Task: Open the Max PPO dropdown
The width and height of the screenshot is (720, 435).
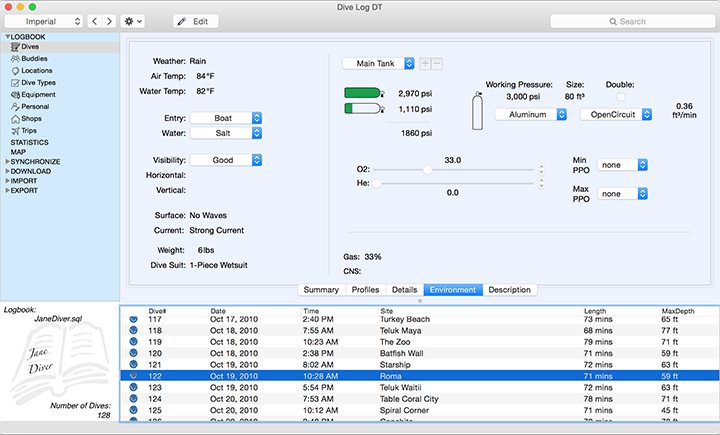Action: coord(622,194)
